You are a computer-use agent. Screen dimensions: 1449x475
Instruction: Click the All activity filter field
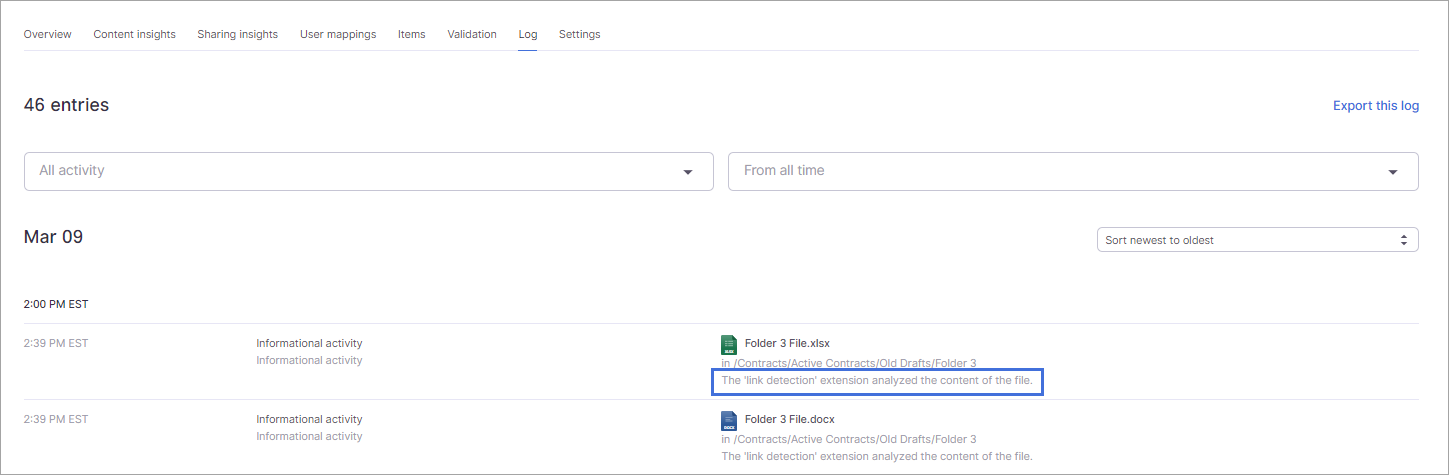click(x=350, y=171)
